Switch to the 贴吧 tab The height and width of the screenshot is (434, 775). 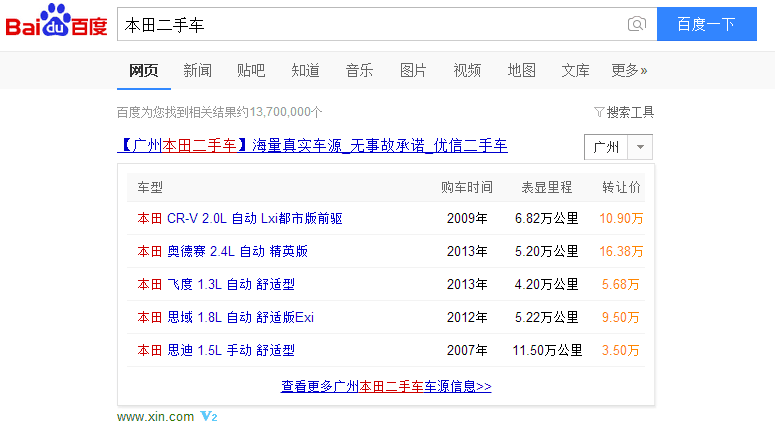click(251, 70)
